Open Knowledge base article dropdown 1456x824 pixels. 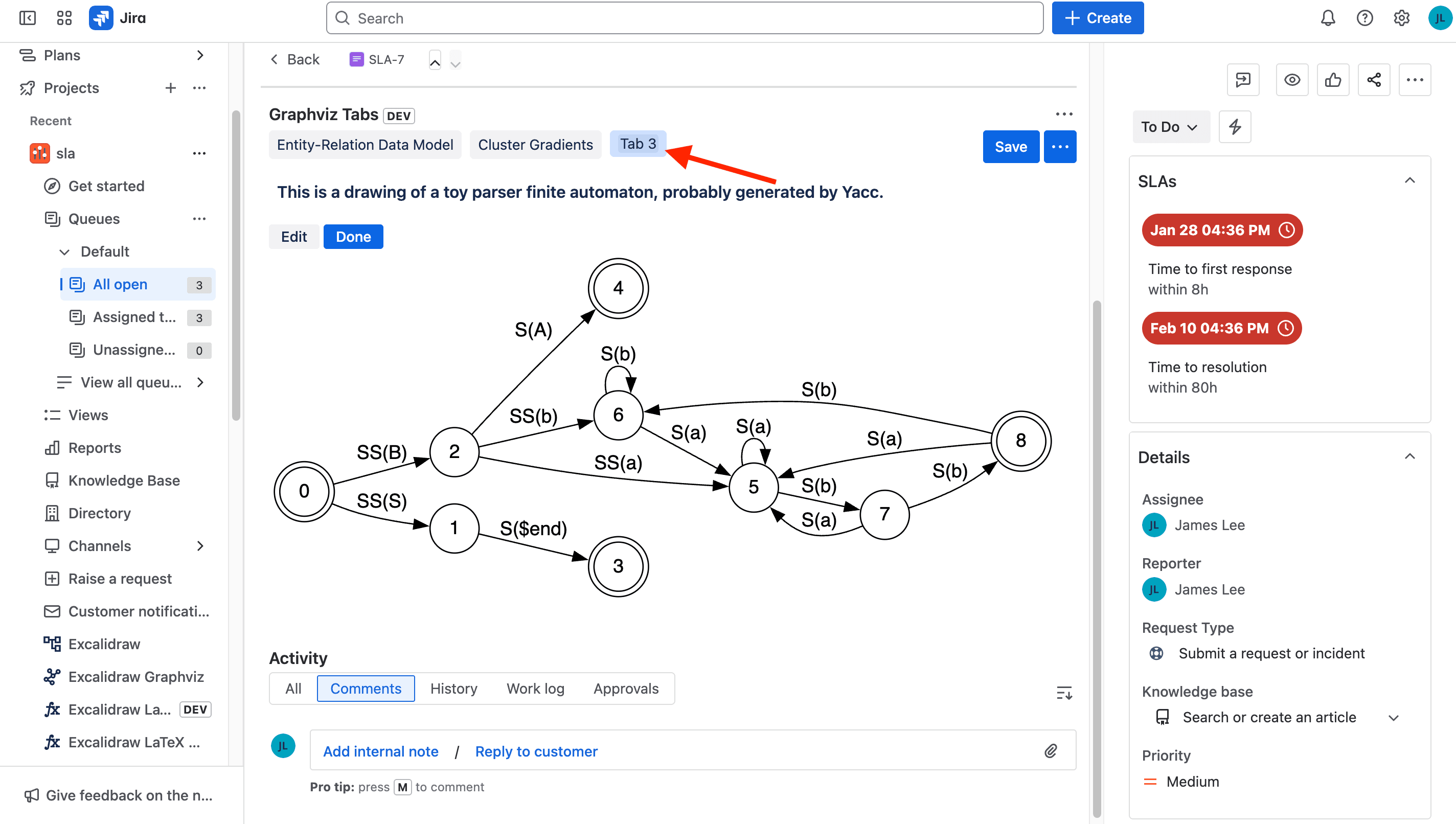tap(1393, 718)
